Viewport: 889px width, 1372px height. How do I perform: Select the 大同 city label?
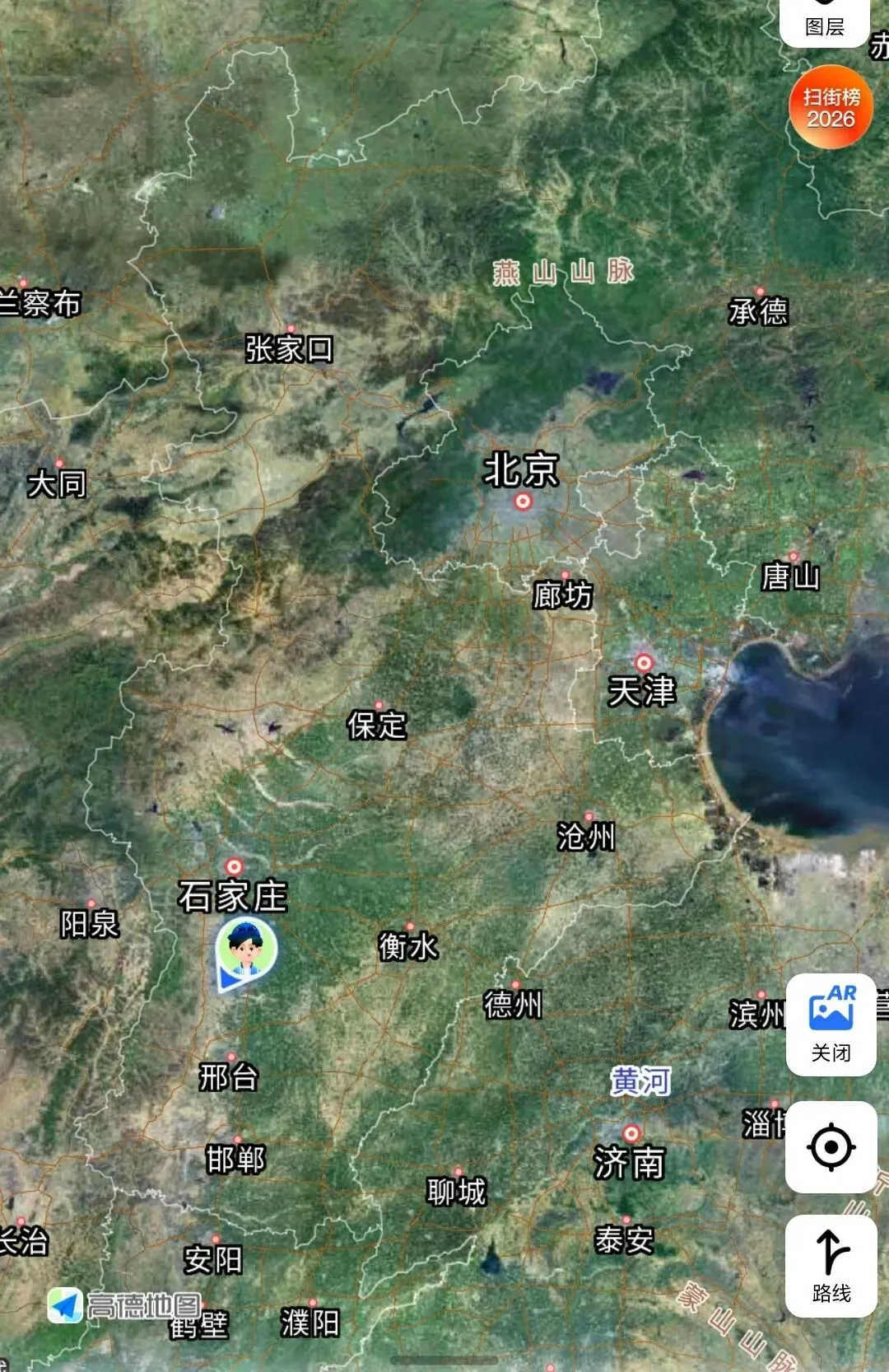click(x=57, y=483)
